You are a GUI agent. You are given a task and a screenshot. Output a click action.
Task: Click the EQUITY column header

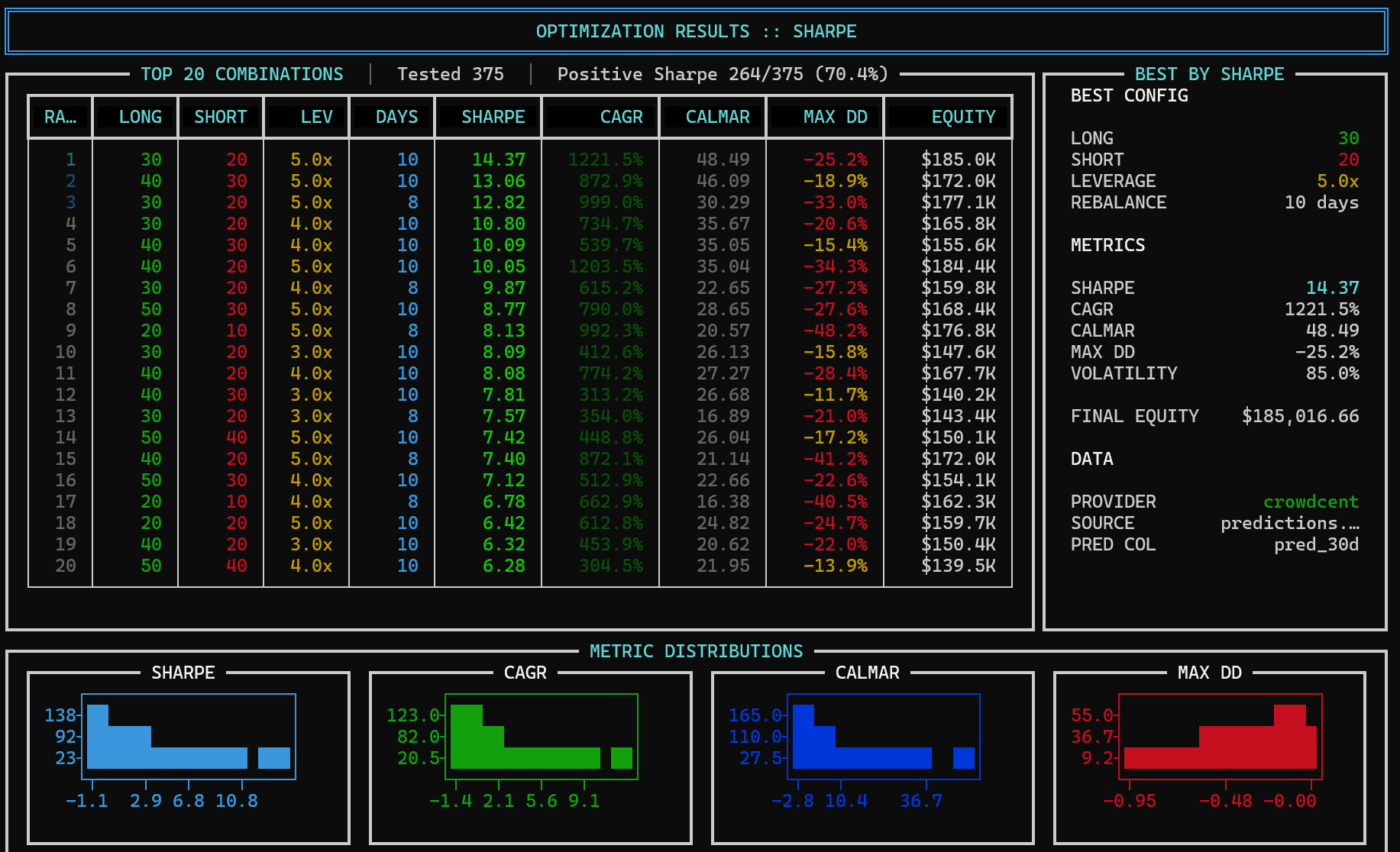click(x=962, y=117)
